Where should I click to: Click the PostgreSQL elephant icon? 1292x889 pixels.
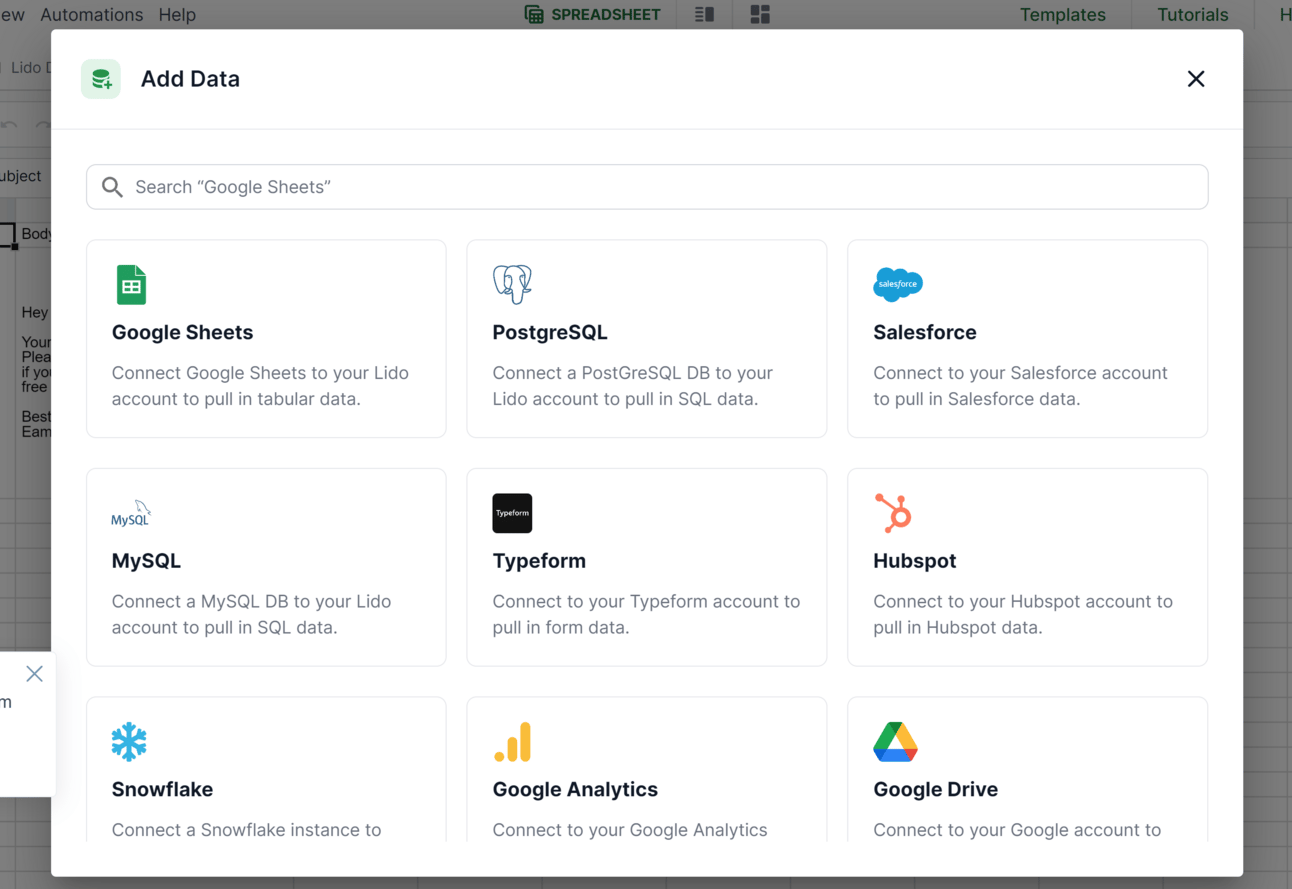coord(512,285)
